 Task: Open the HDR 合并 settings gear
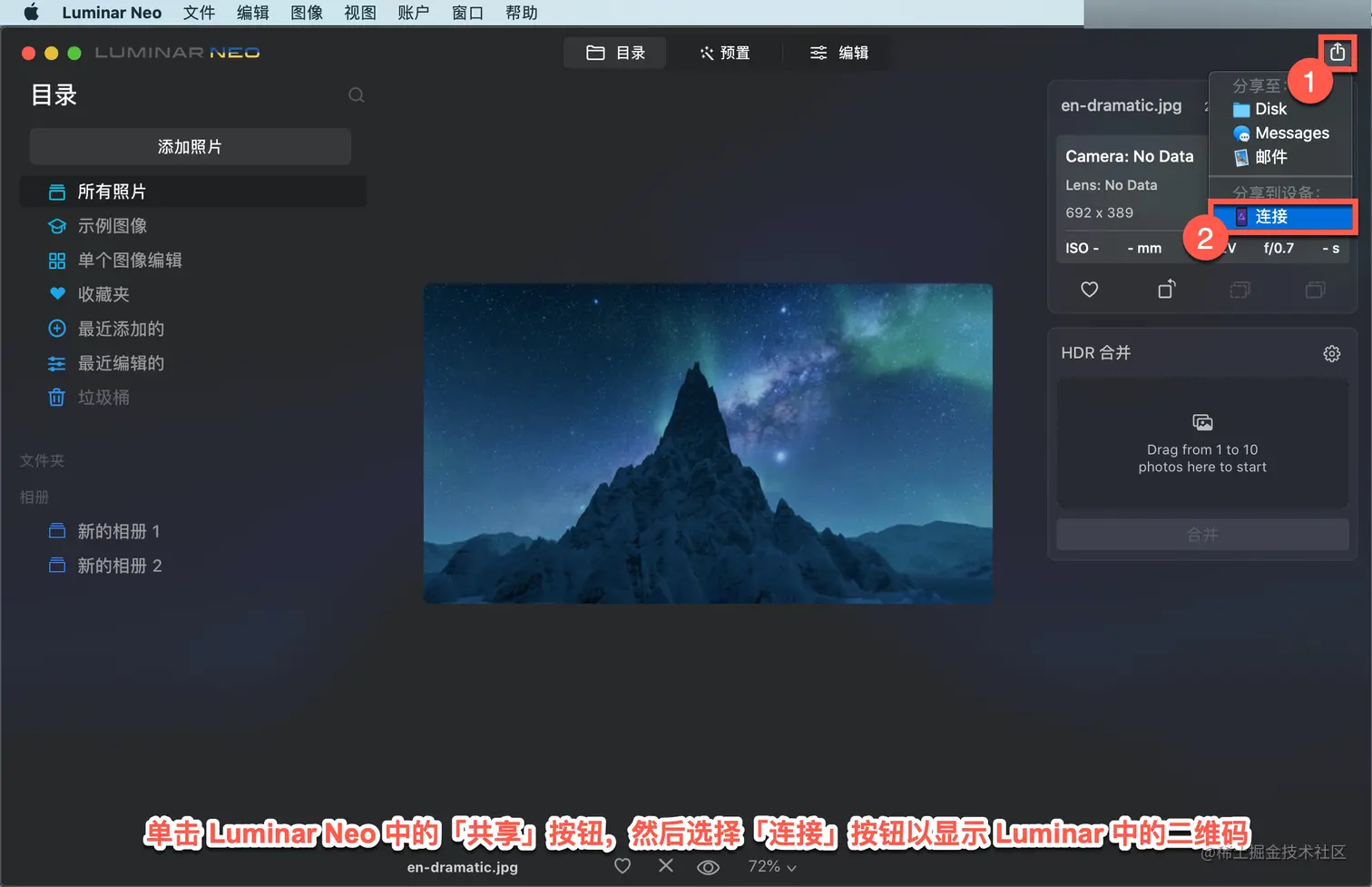click(1331, 353)
